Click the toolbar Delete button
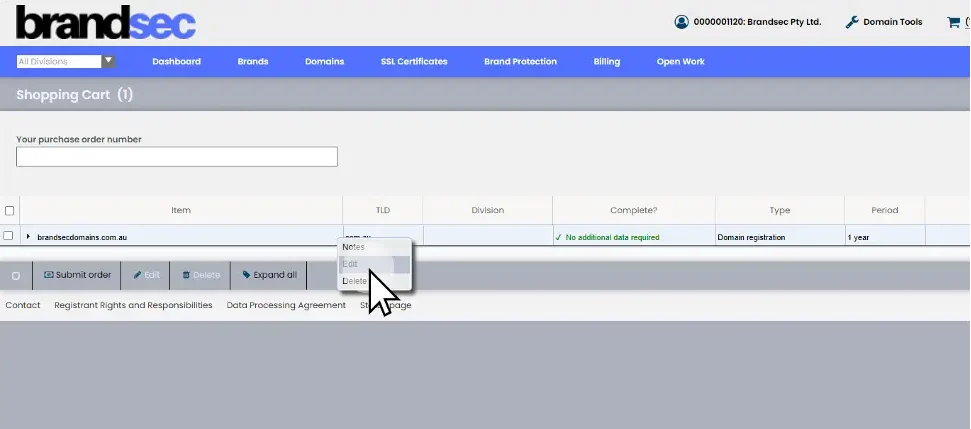 200,275
